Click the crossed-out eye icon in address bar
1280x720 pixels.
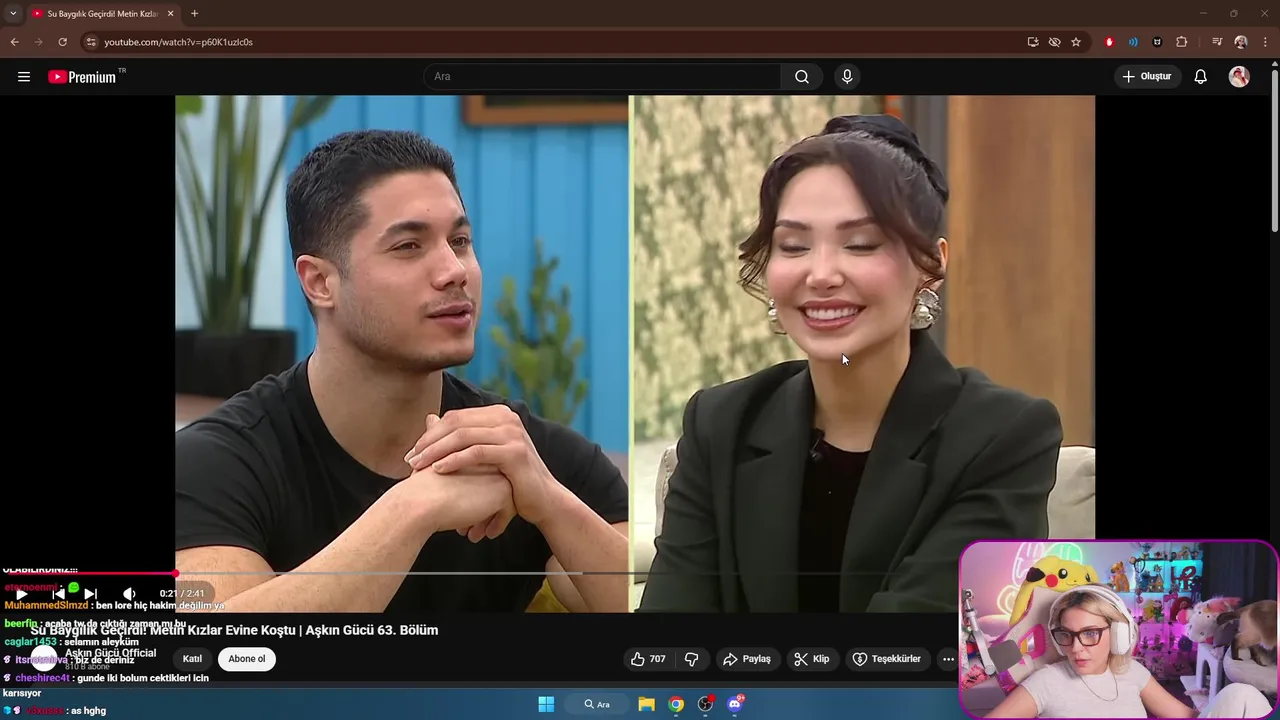tap(1054, 42)
